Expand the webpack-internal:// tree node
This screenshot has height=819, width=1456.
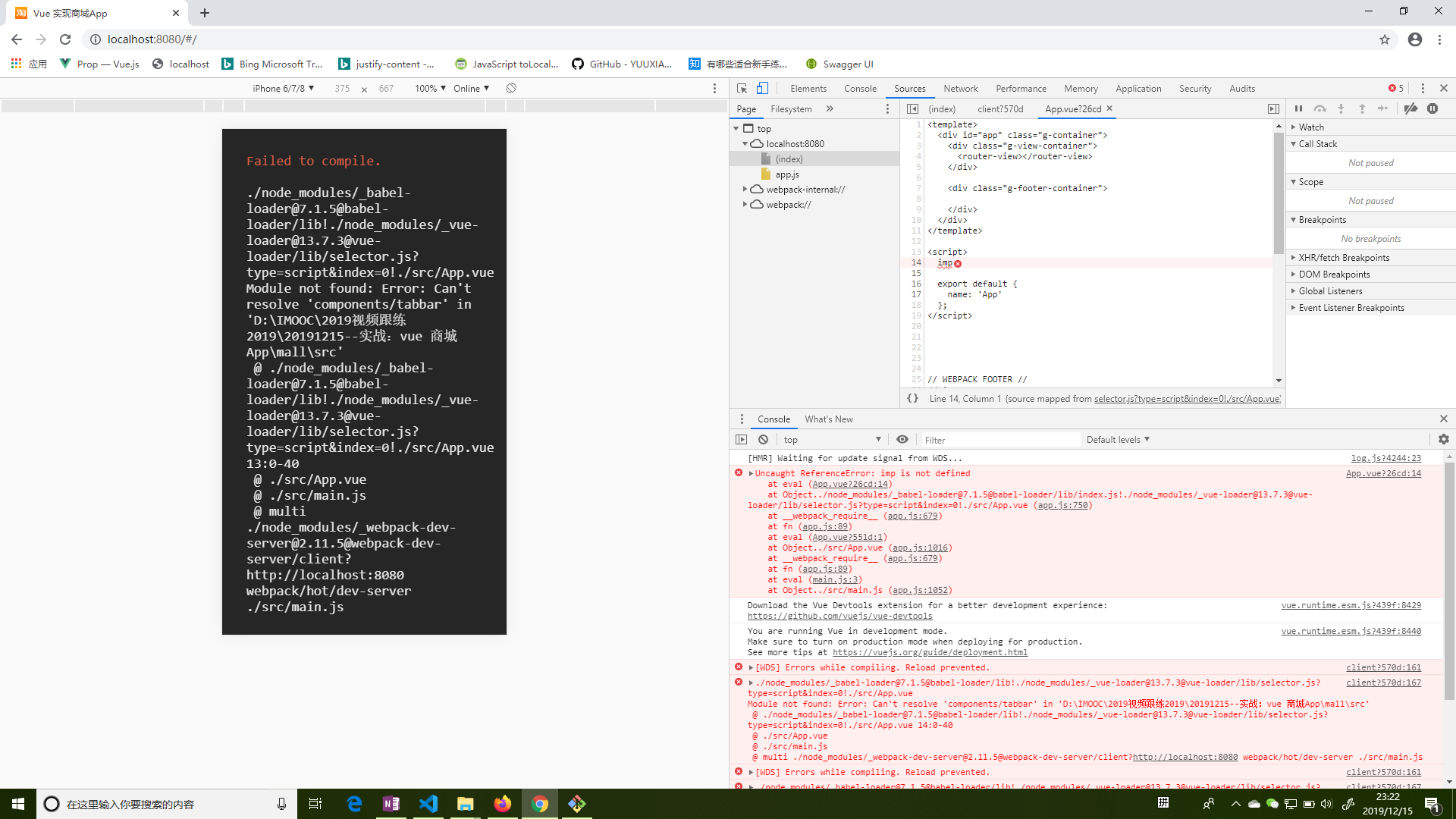[745, 189]
